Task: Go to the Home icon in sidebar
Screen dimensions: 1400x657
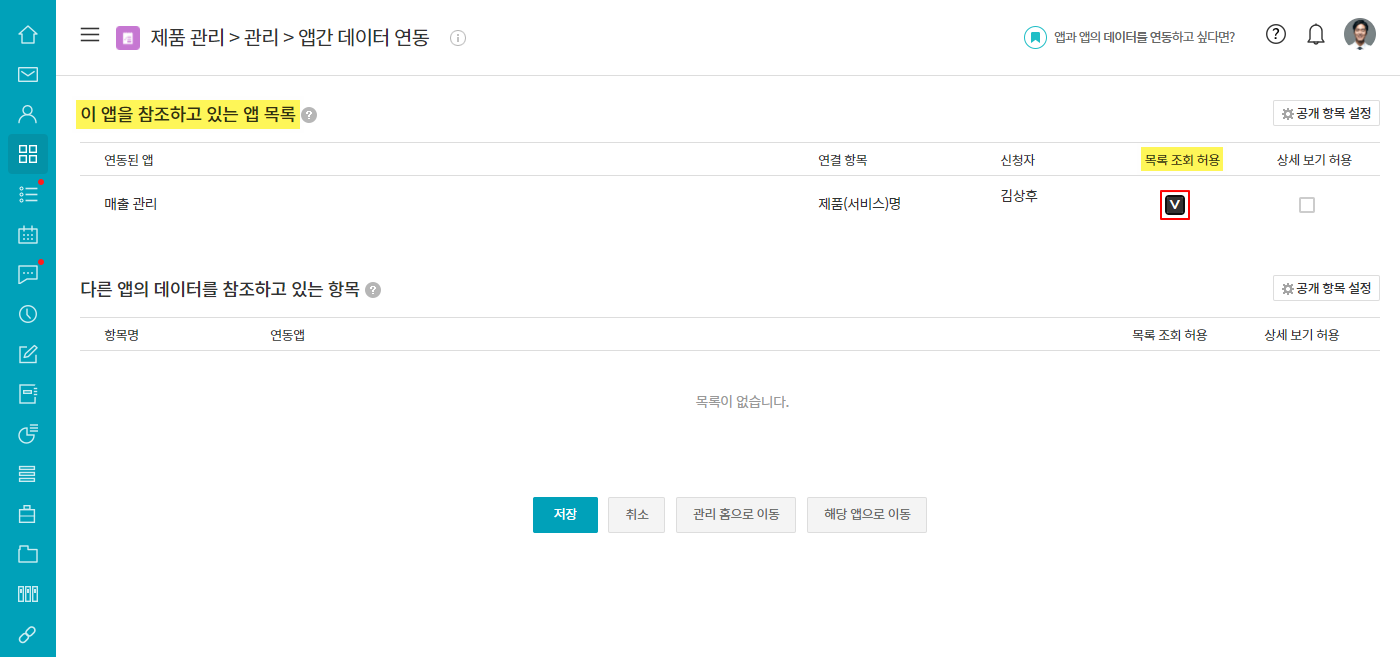Action: pyautogui.click(x=28, y=35)
